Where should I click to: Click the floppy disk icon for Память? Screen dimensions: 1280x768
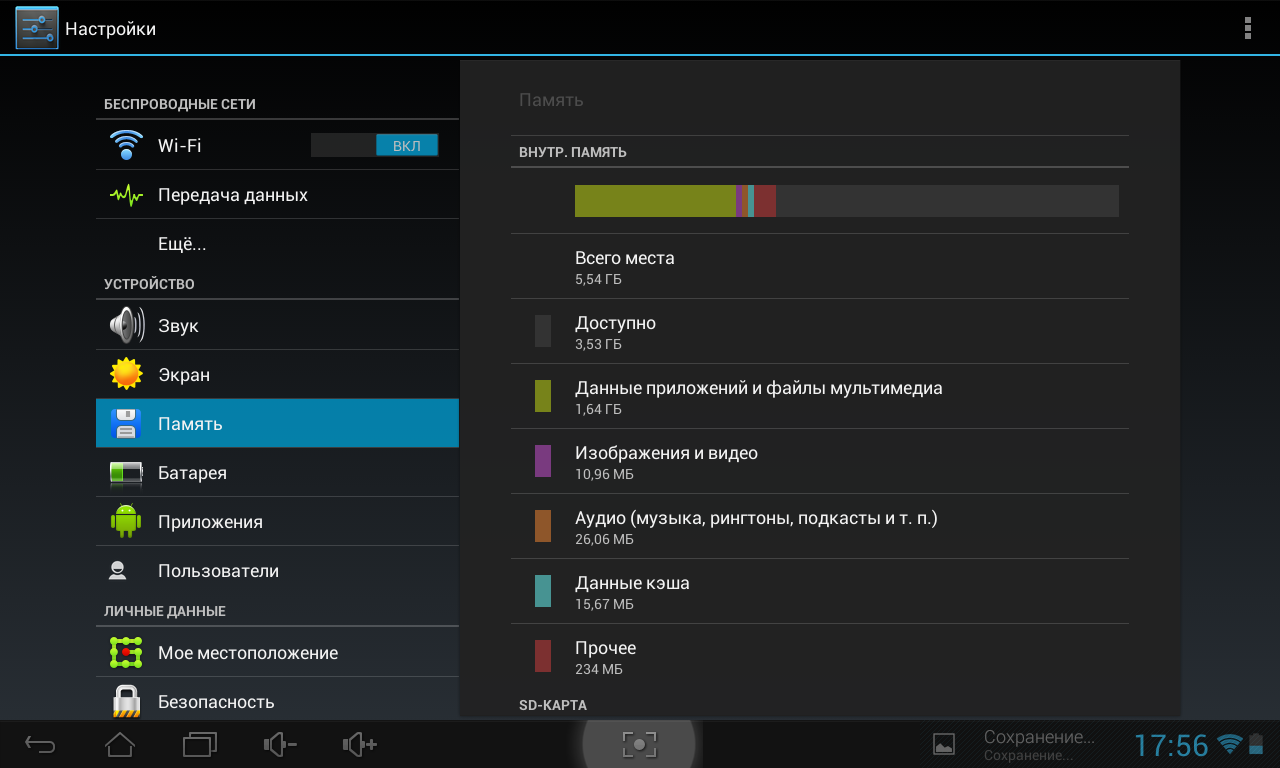point(126,423)
